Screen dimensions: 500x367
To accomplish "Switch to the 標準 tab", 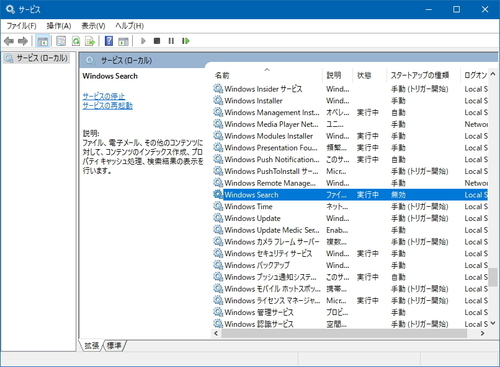I will click(x=115, y=346).
